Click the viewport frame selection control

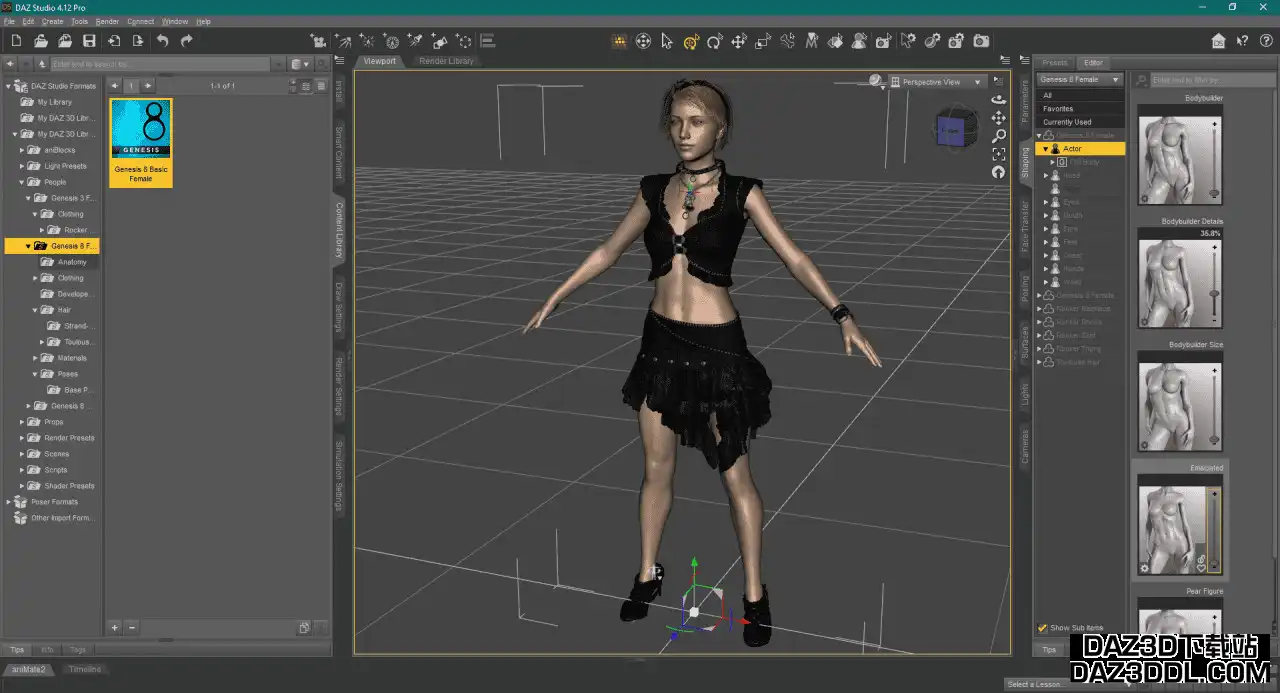click(x=998, y=154)
